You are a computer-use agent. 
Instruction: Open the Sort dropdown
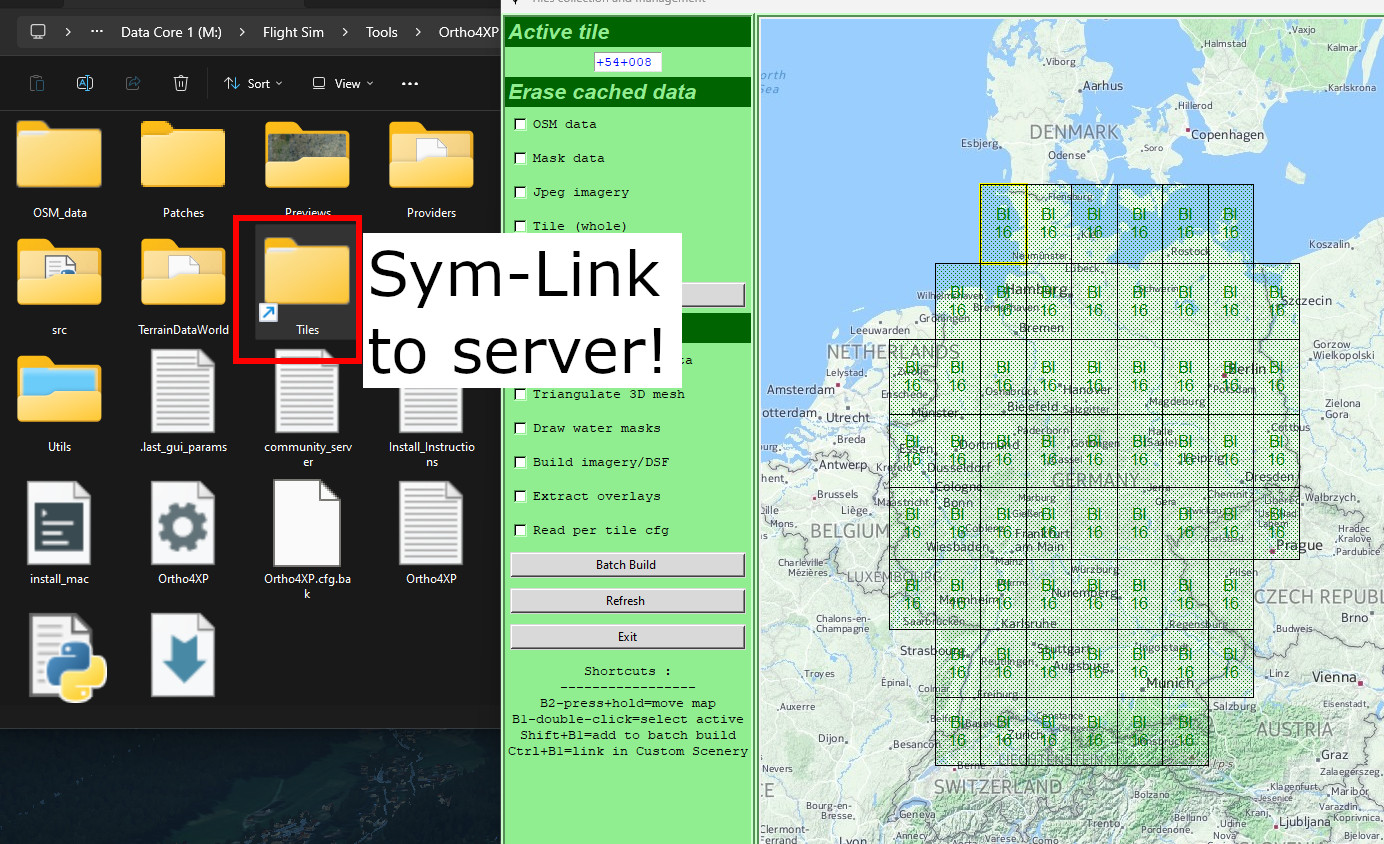click(253, 83)
